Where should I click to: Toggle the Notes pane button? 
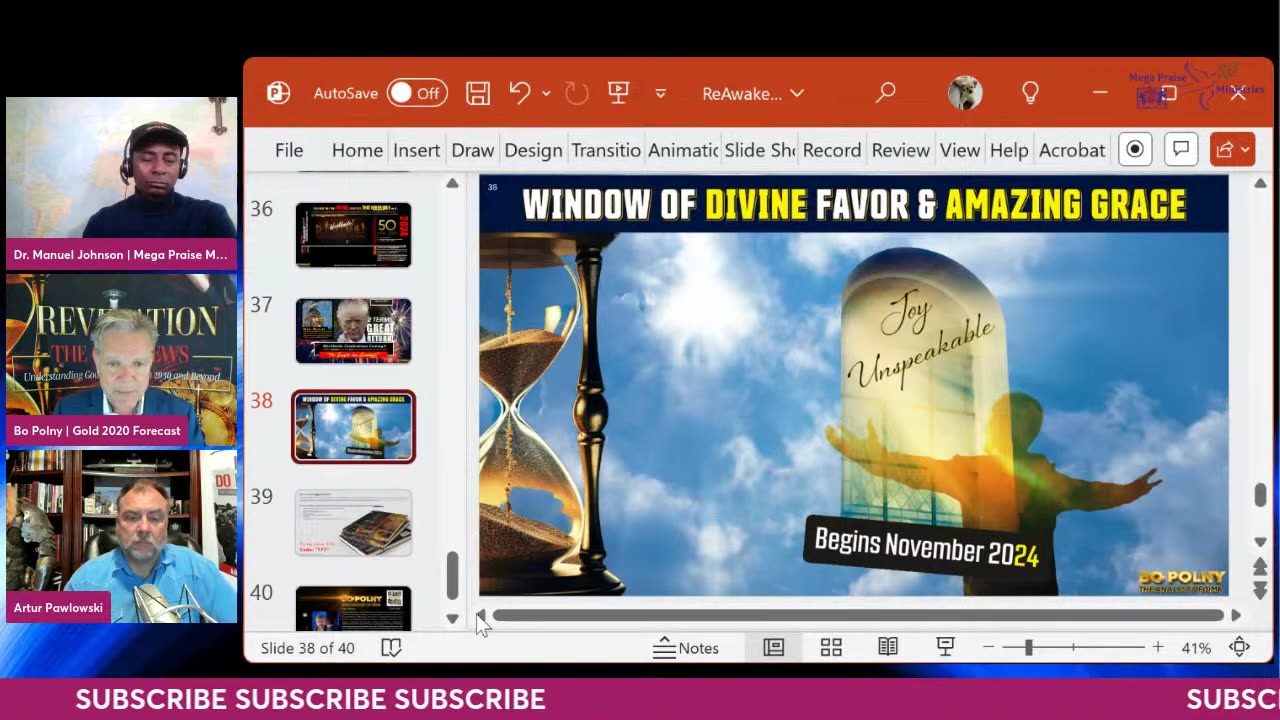686,648
